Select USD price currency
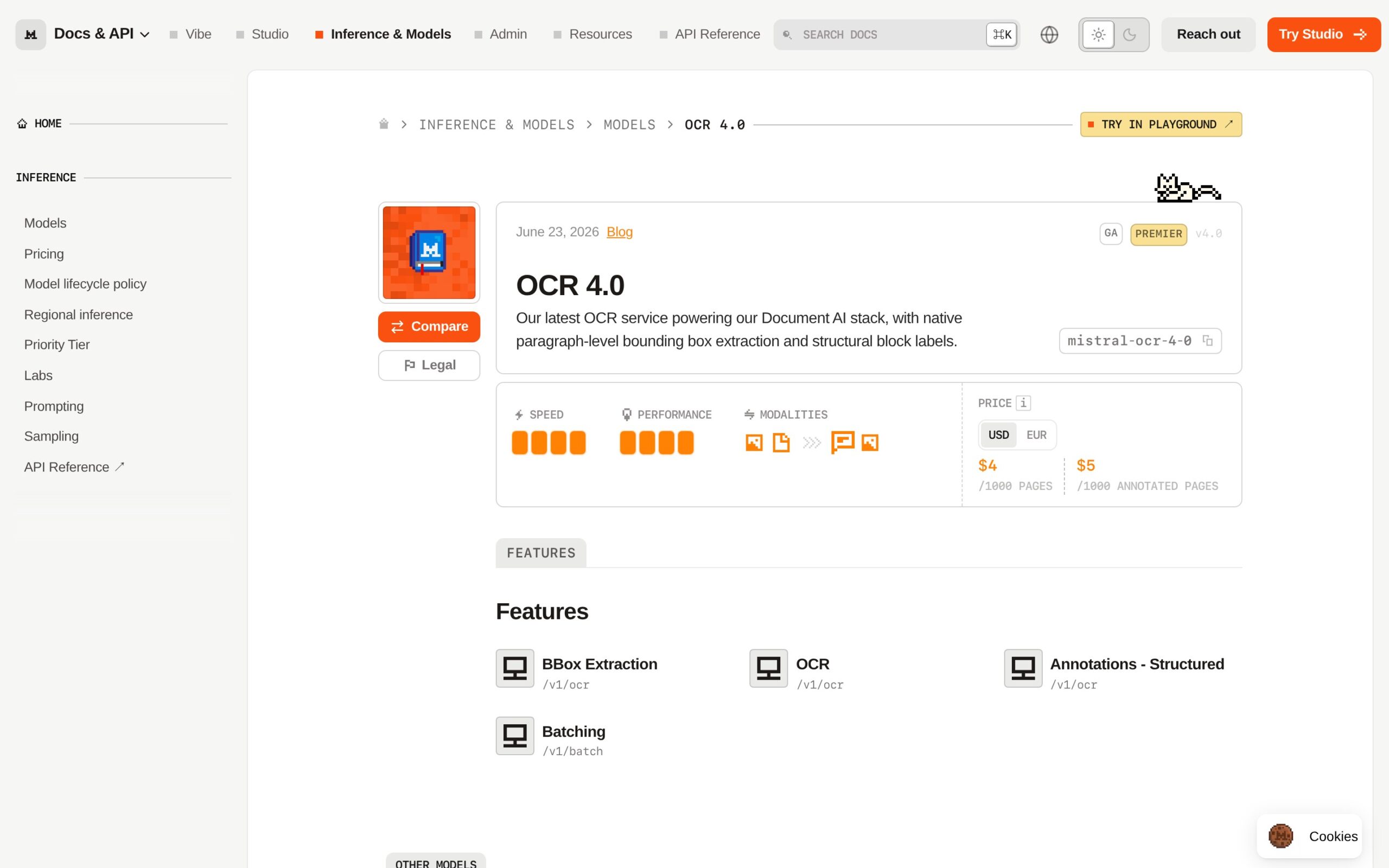This screenshot has height=868, width=1389. tap(998, 435)
